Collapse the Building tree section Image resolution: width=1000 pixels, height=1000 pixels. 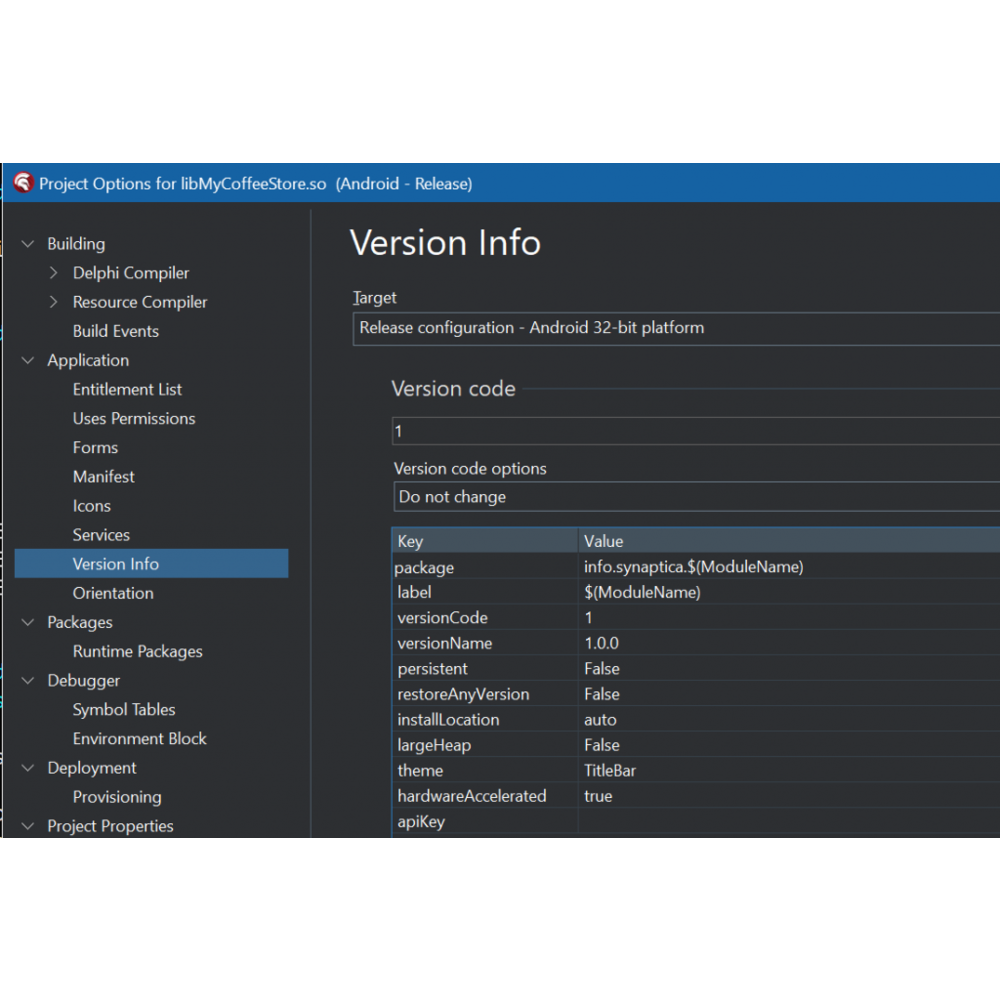(28, 244)
